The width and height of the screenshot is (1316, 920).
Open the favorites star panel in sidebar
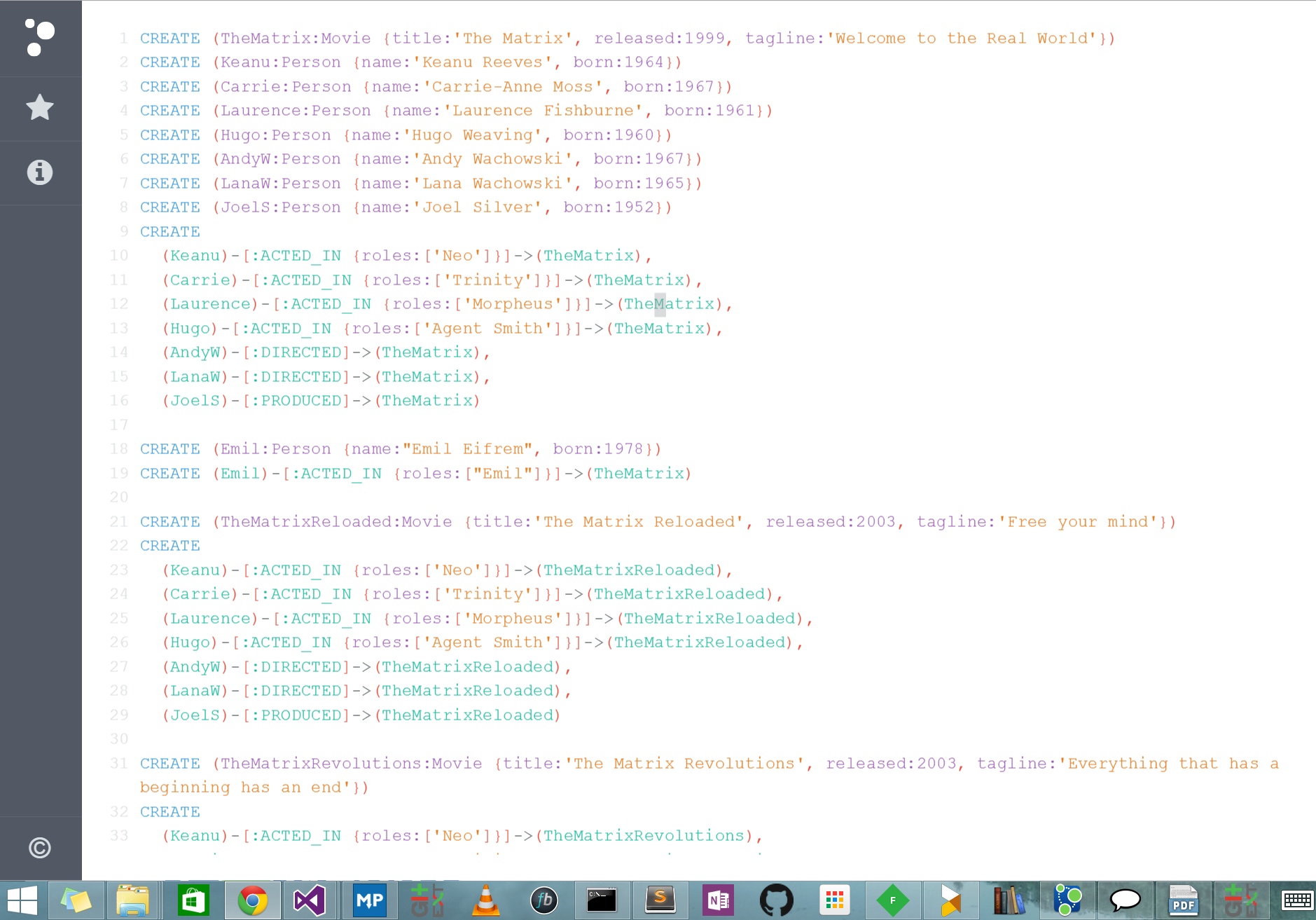[40, 107]
